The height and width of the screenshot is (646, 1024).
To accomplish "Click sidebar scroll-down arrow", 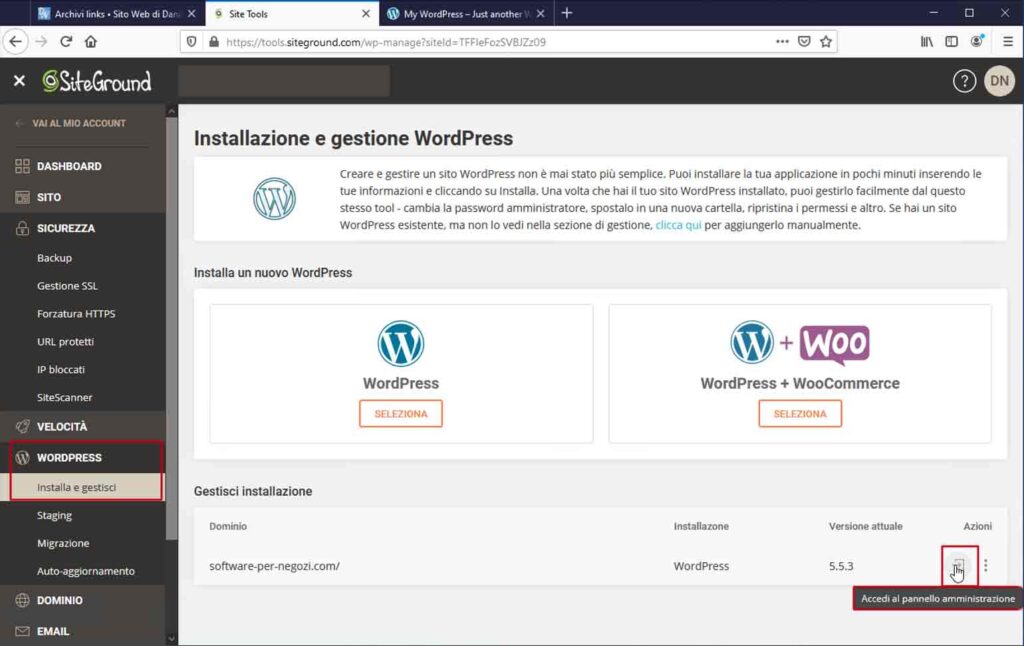I will (x=172, y=638).
